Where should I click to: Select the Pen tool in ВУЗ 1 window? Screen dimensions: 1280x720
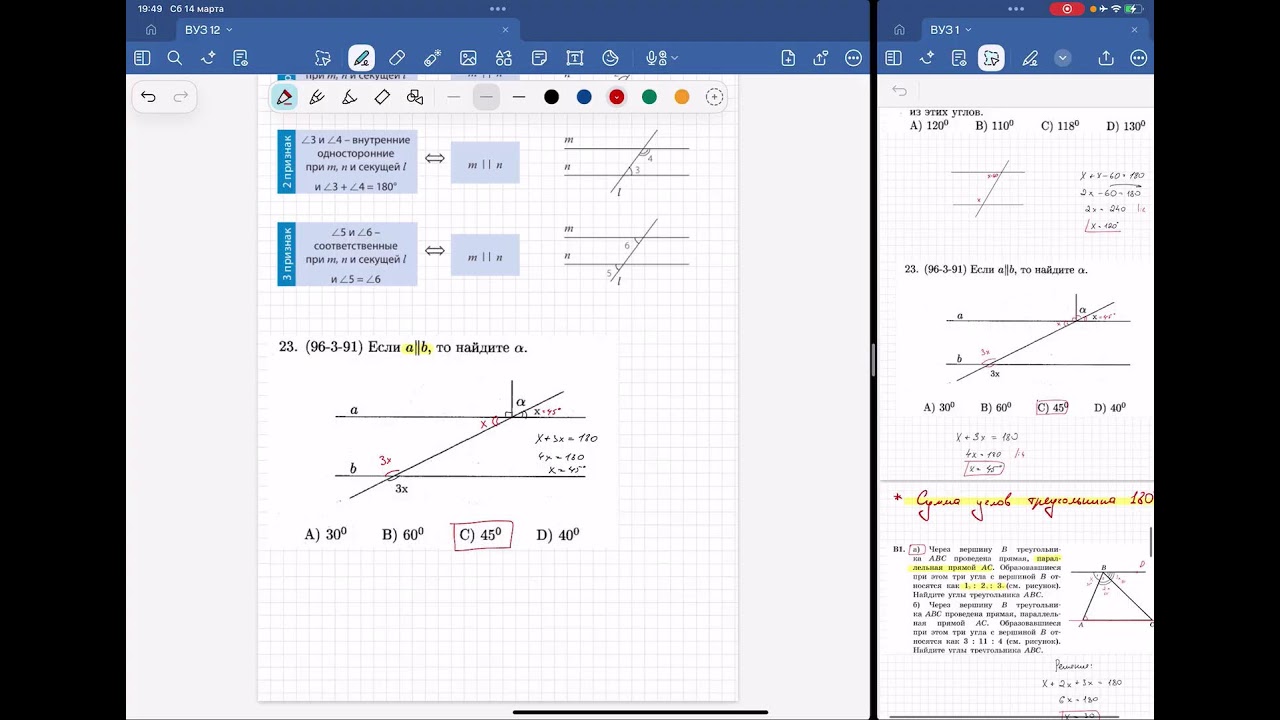point(1030,58)
